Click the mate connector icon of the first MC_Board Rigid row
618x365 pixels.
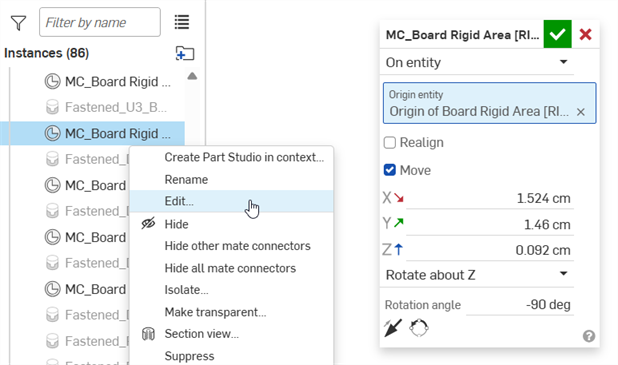(x=52, y=82)
